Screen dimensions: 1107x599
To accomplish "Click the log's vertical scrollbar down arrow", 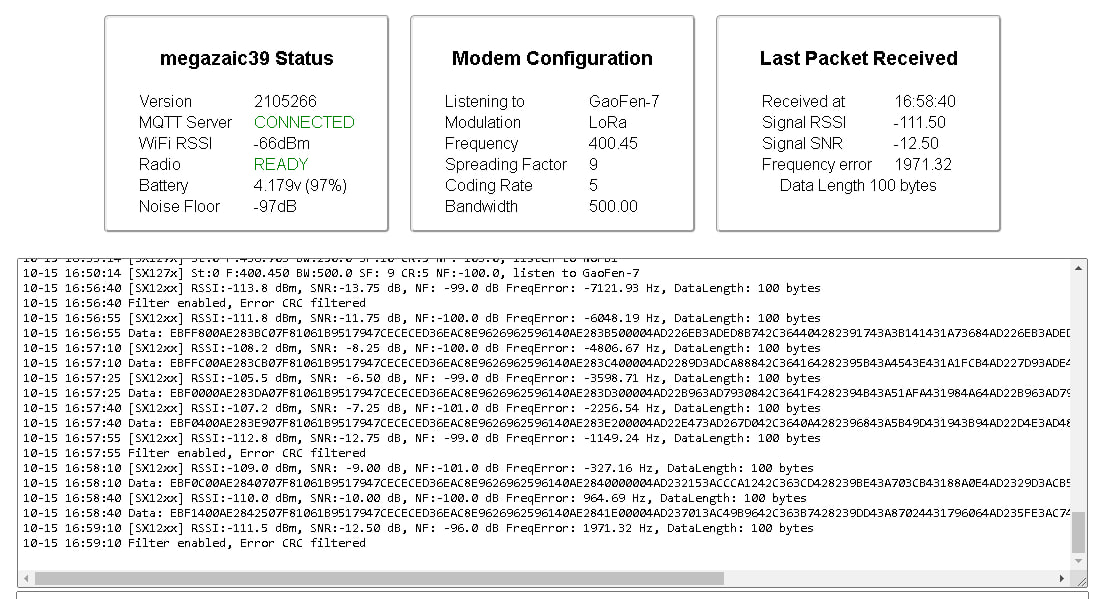I will [x=1078, y=561].
